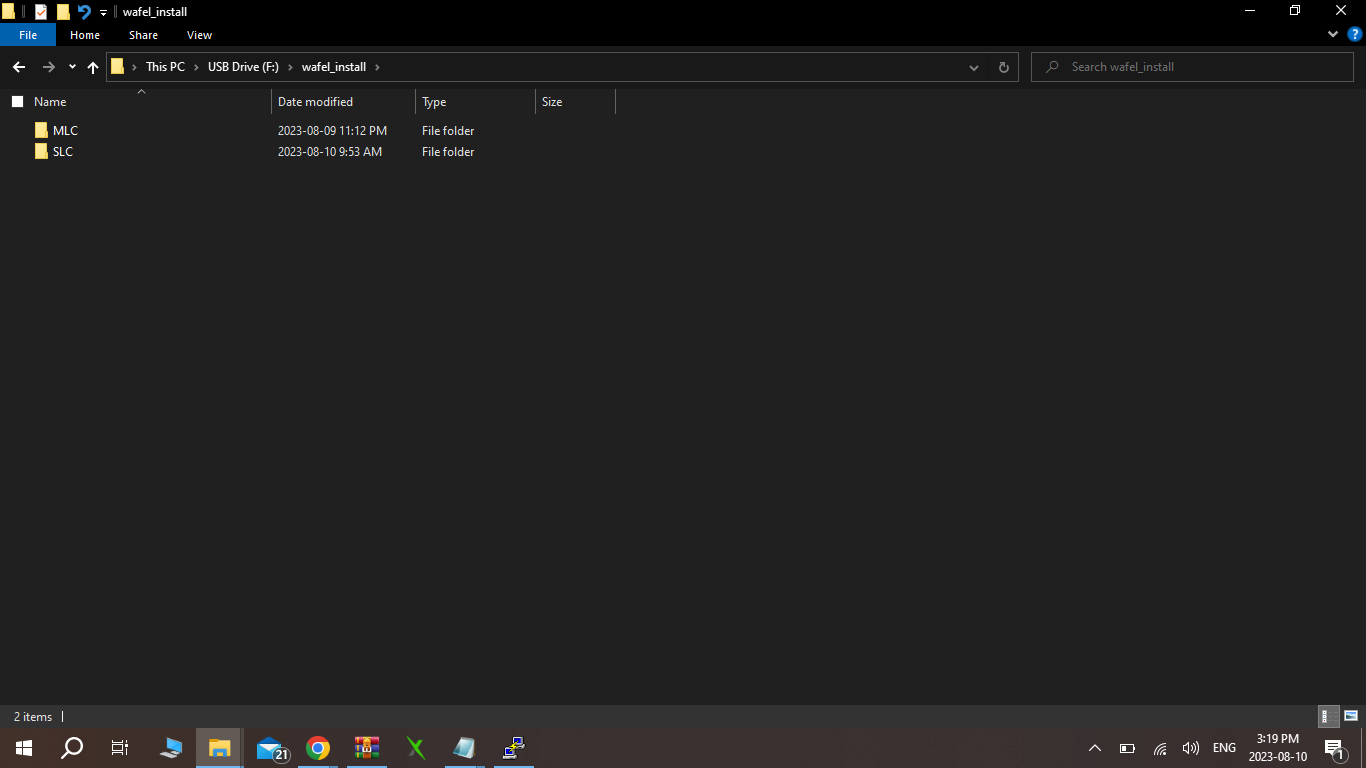
Task: Click the MLC folder icon
Action: coord(41,131)
